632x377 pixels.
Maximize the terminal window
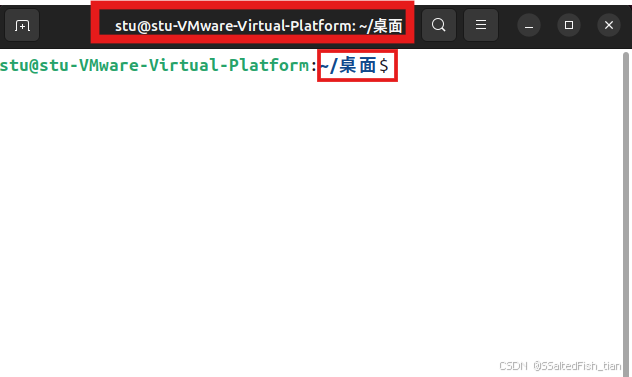(x=569, y=25)
